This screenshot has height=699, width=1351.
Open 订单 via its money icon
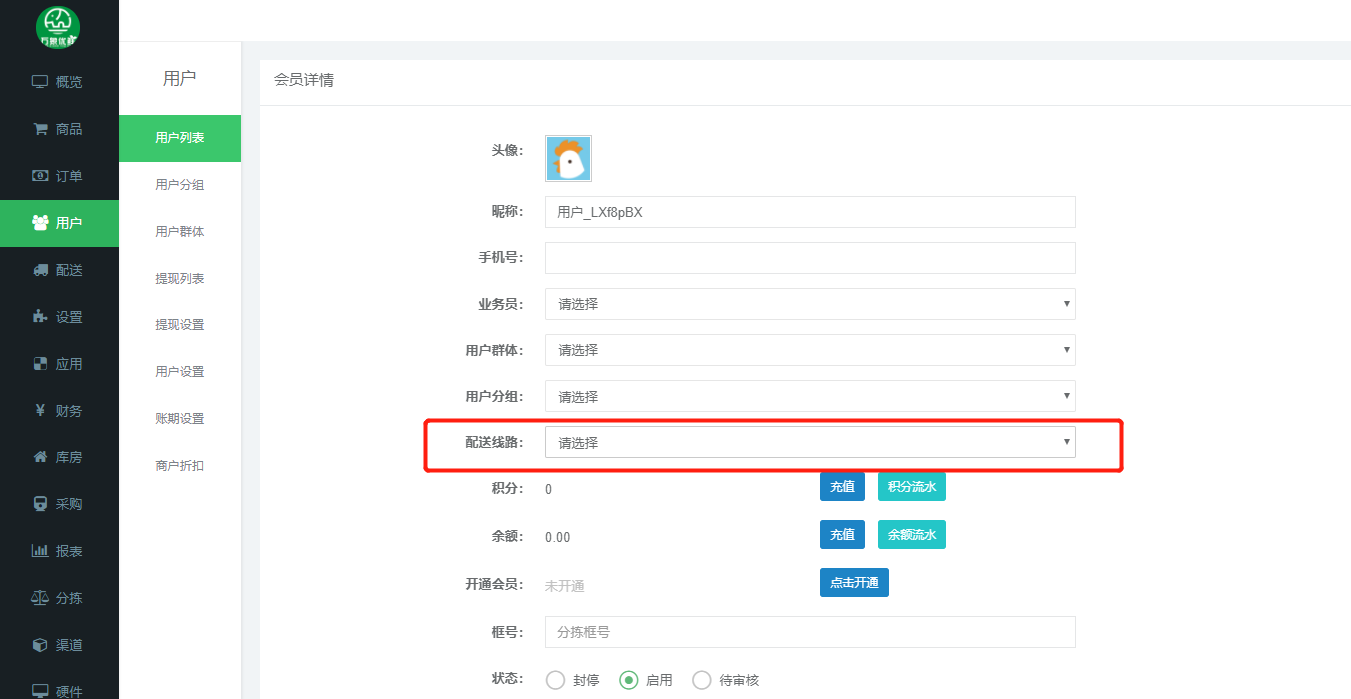(40, 176)
